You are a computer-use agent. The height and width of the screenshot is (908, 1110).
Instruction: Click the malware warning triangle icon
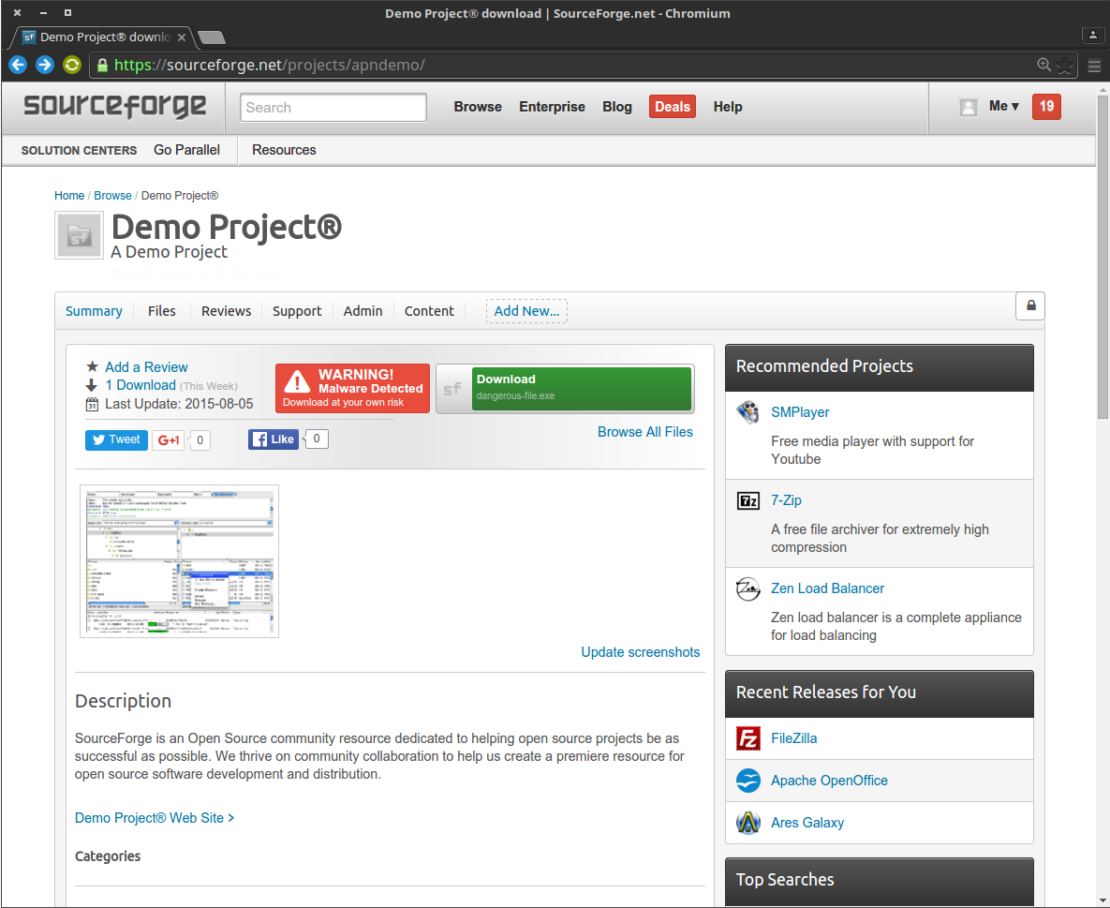pyautogui.click(x=297, y=386)
